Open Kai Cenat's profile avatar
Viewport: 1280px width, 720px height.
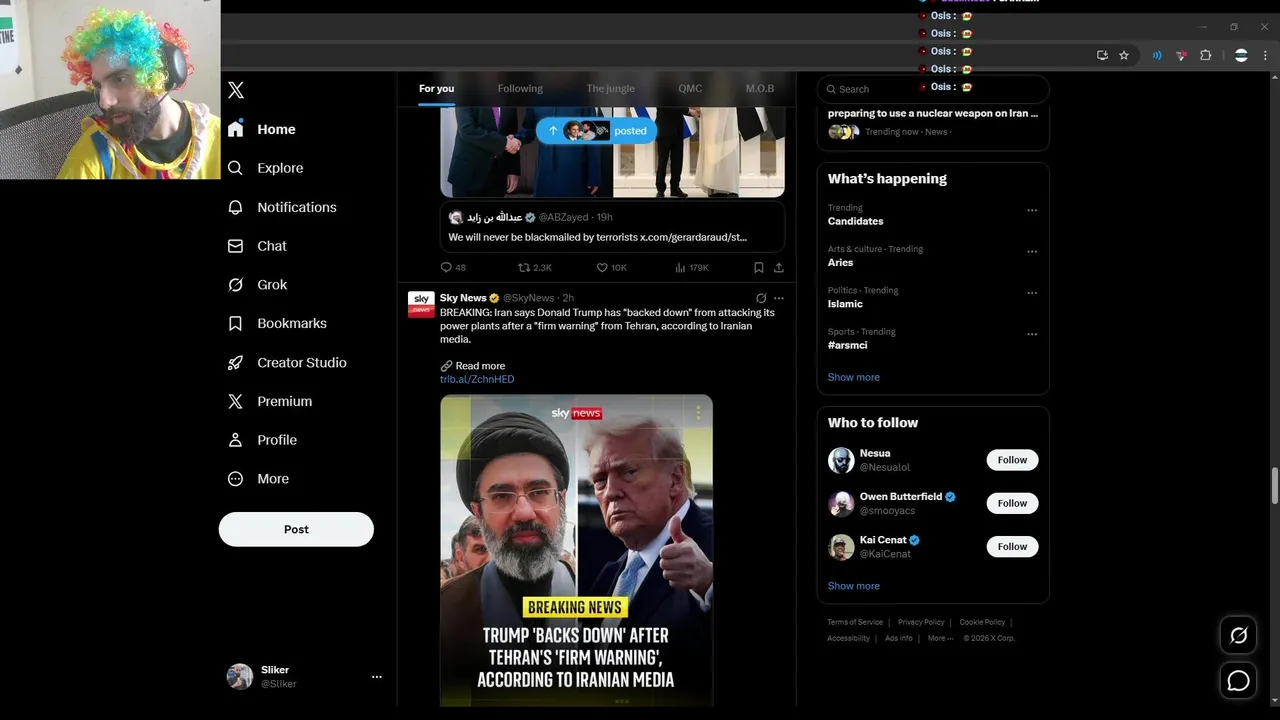pyautogui.click(x=841, y=547)
